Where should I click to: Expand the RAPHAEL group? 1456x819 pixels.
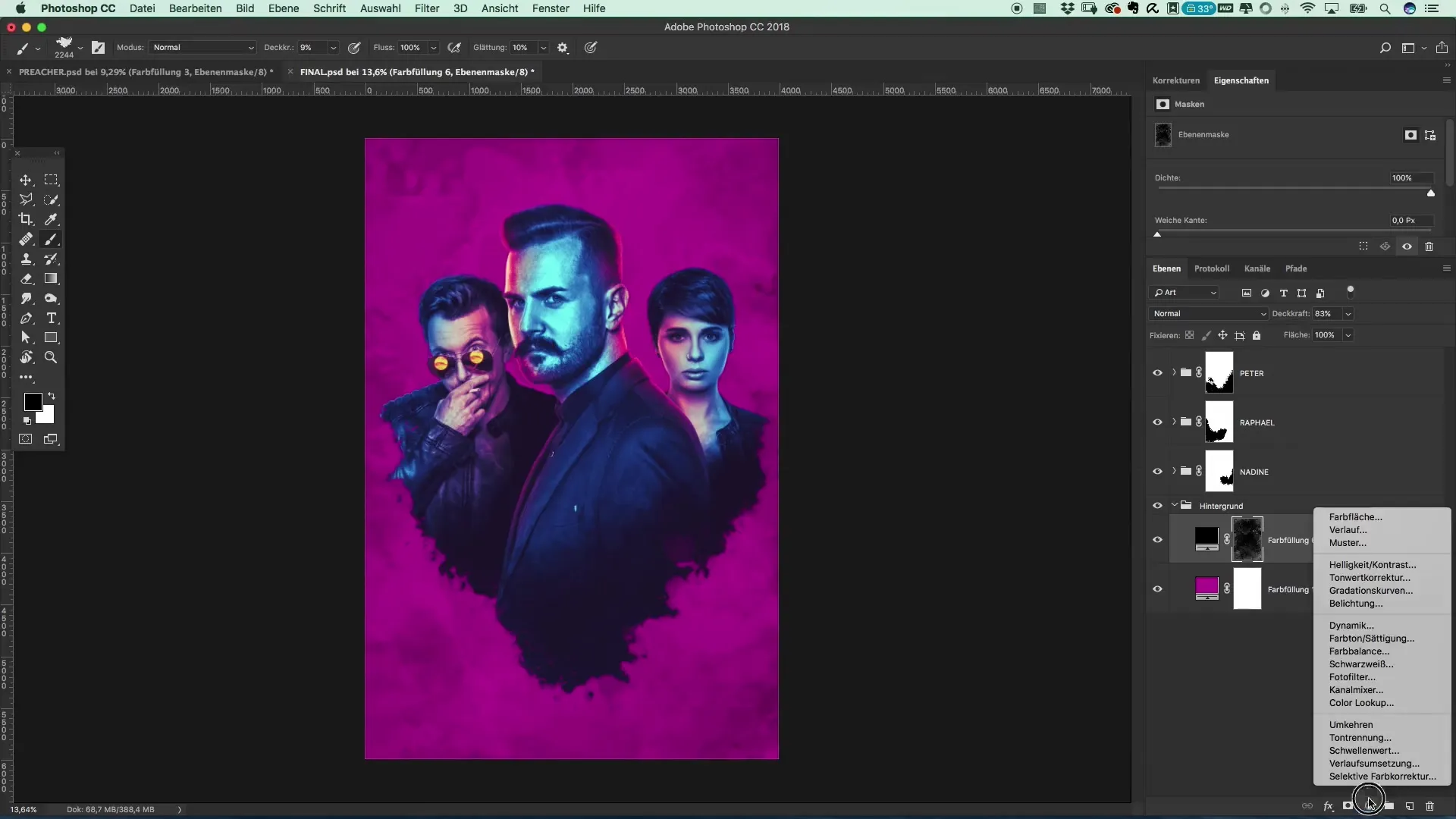[x=1174, y=422]
